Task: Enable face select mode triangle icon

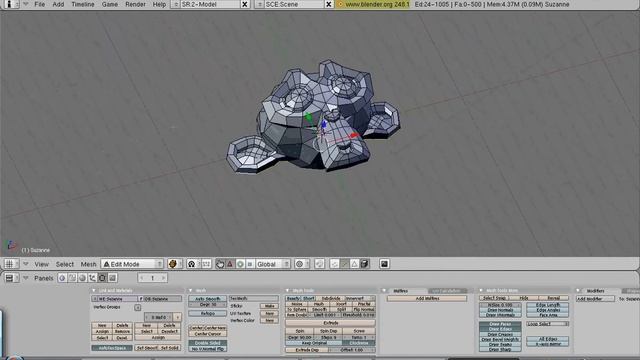Action: point(354,264)
